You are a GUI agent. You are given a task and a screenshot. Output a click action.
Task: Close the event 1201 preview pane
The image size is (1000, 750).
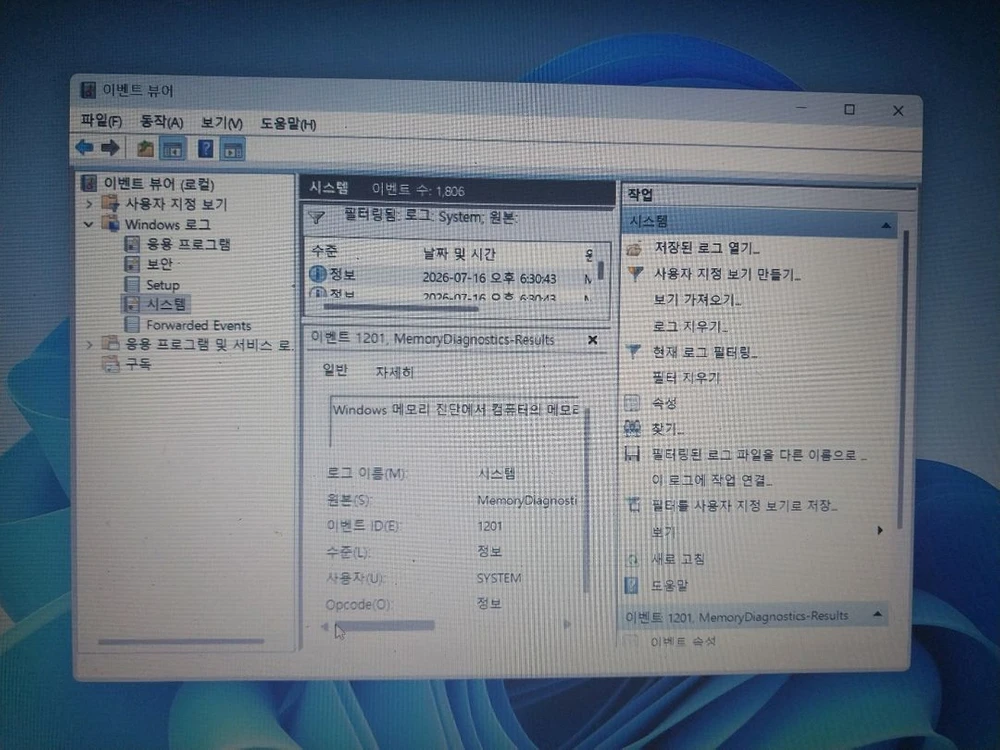pyautogui.click(x=592, y=340)
